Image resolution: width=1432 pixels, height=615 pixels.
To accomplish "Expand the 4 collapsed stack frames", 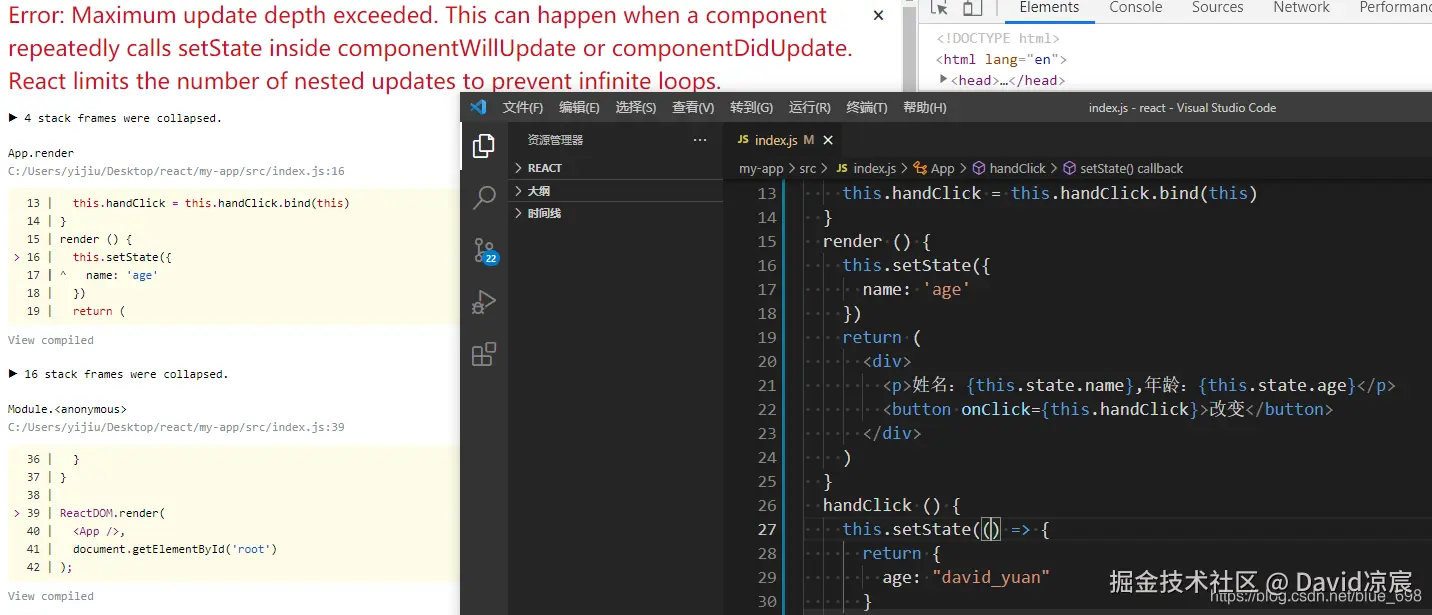I will [114, 118].
